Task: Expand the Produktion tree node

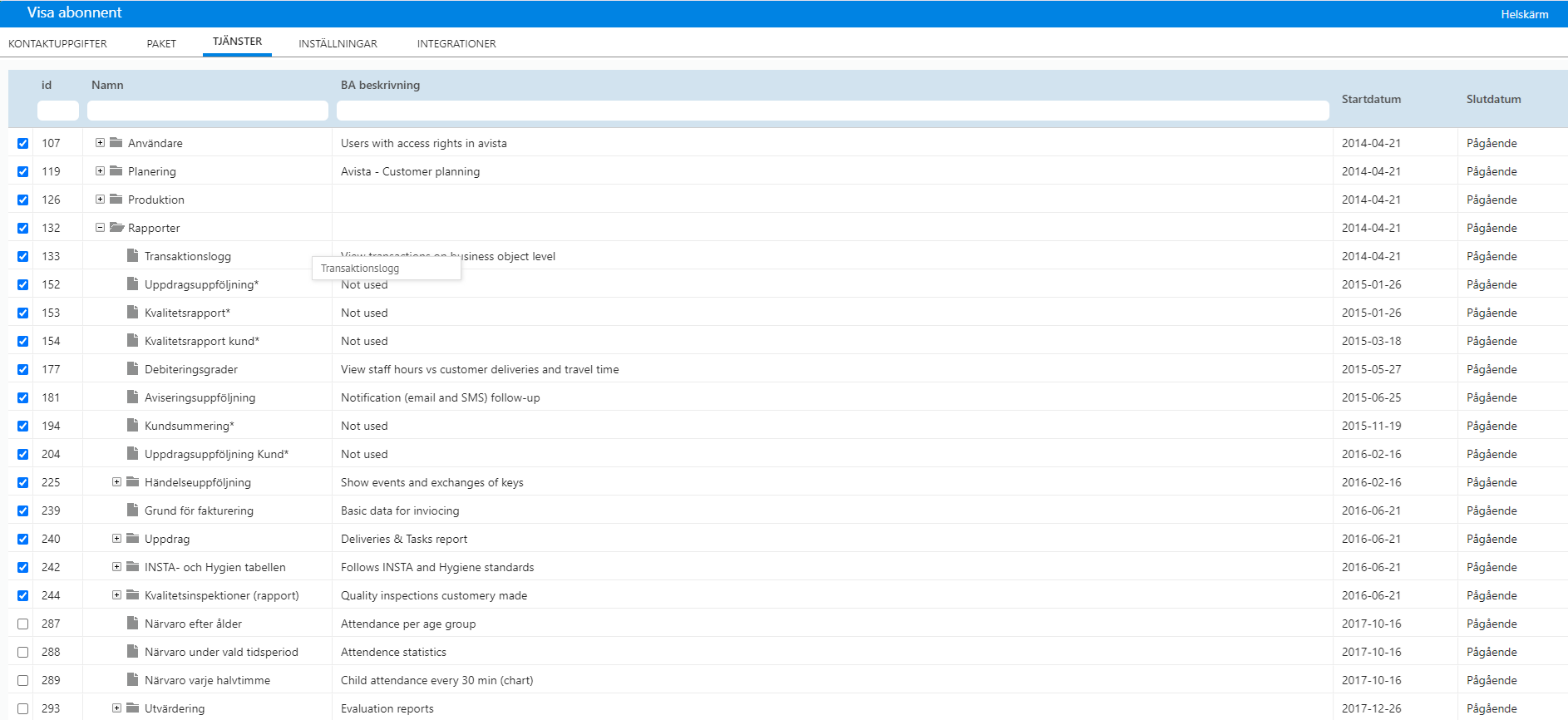Action: click(x=100, y=200)
